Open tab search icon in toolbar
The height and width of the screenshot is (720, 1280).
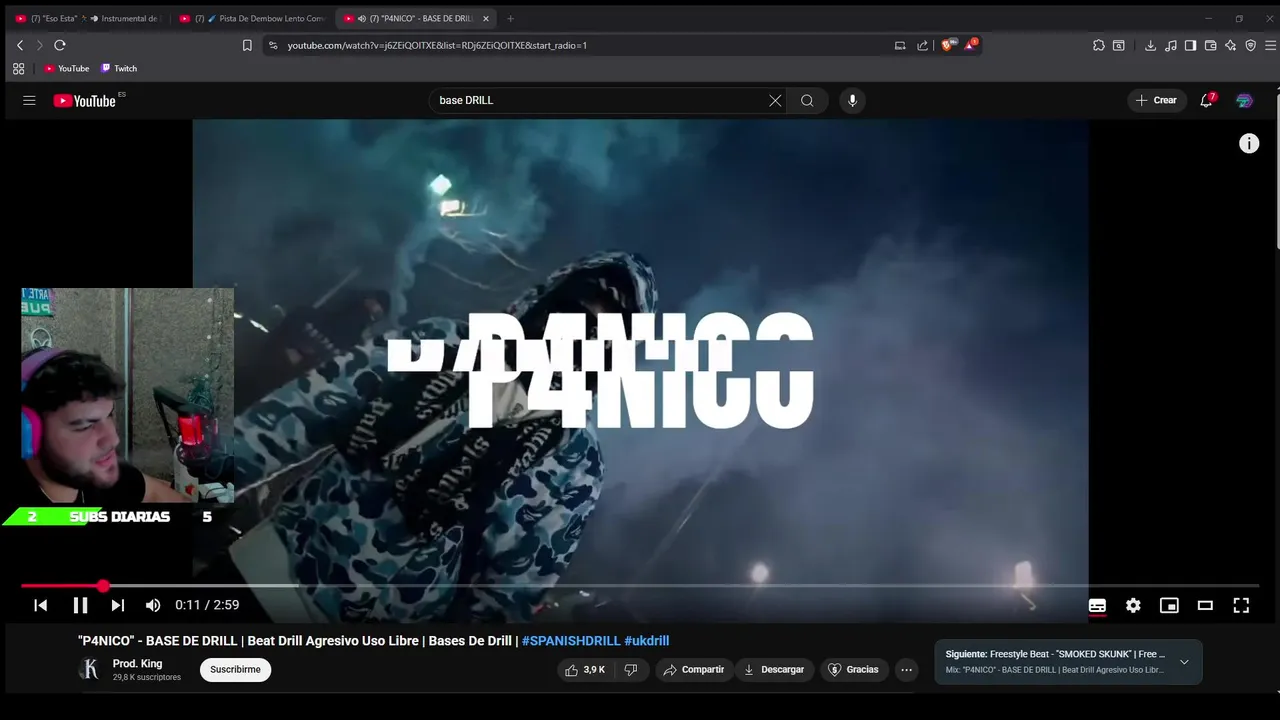[1119, 45]
